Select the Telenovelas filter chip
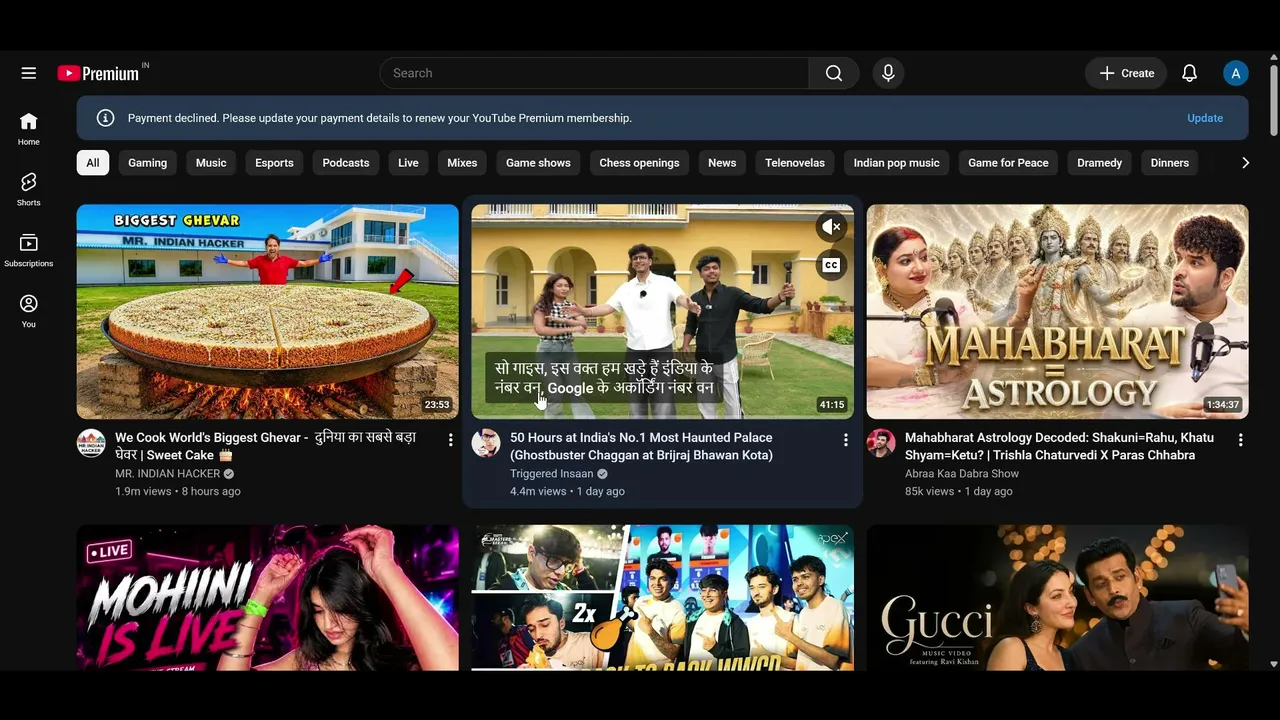 [x=795, y=163]
